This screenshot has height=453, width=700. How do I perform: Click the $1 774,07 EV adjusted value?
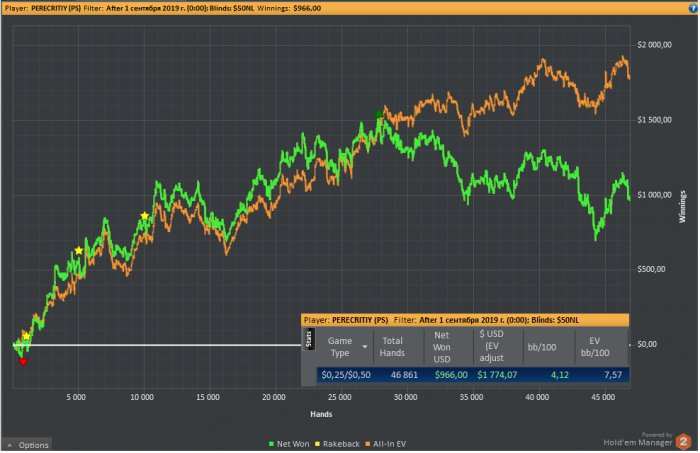click(x=497, y=375)
